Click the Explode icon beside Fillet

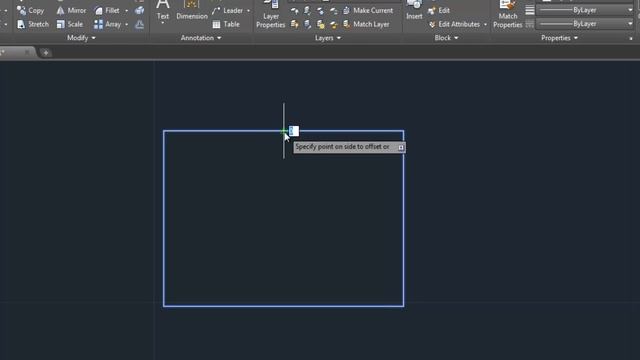point(140,11)
